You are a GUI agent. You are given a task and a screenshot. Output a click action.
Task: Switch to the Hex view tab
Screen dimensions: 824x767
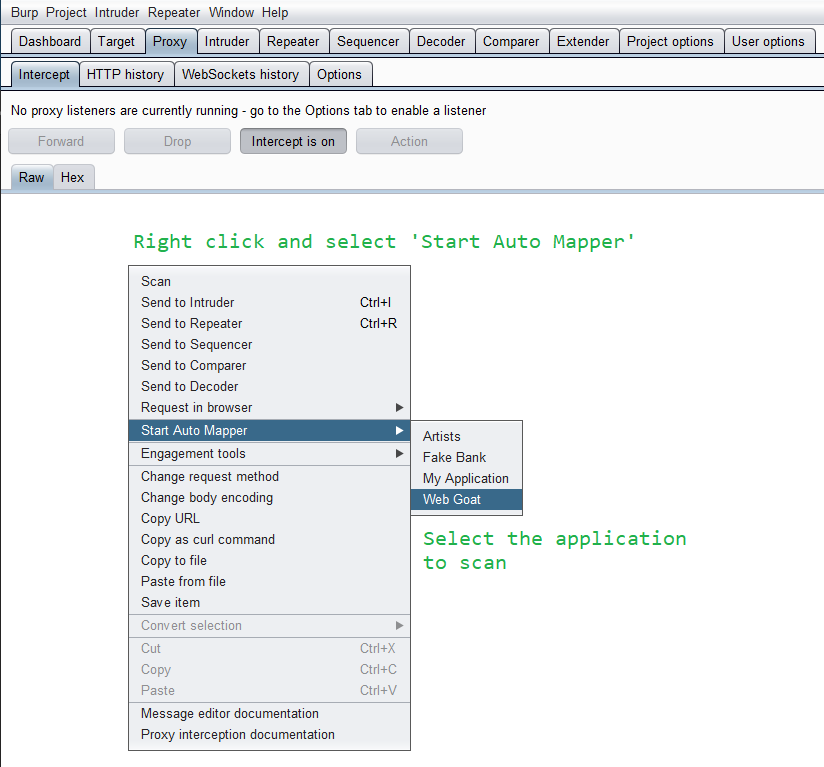point(72,177)
